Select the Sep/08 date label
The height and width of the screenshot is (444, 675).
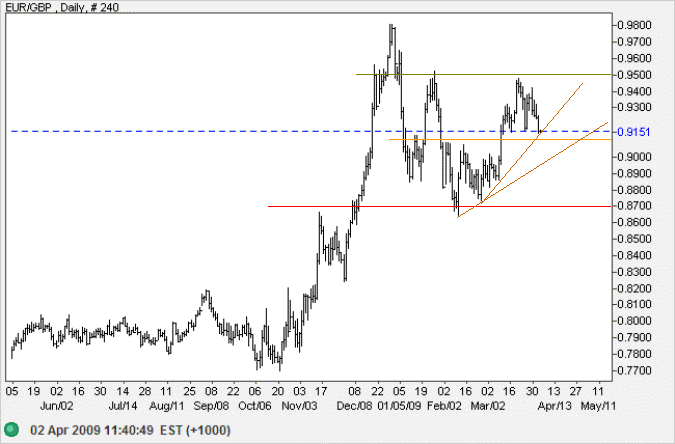coord(211,406)
